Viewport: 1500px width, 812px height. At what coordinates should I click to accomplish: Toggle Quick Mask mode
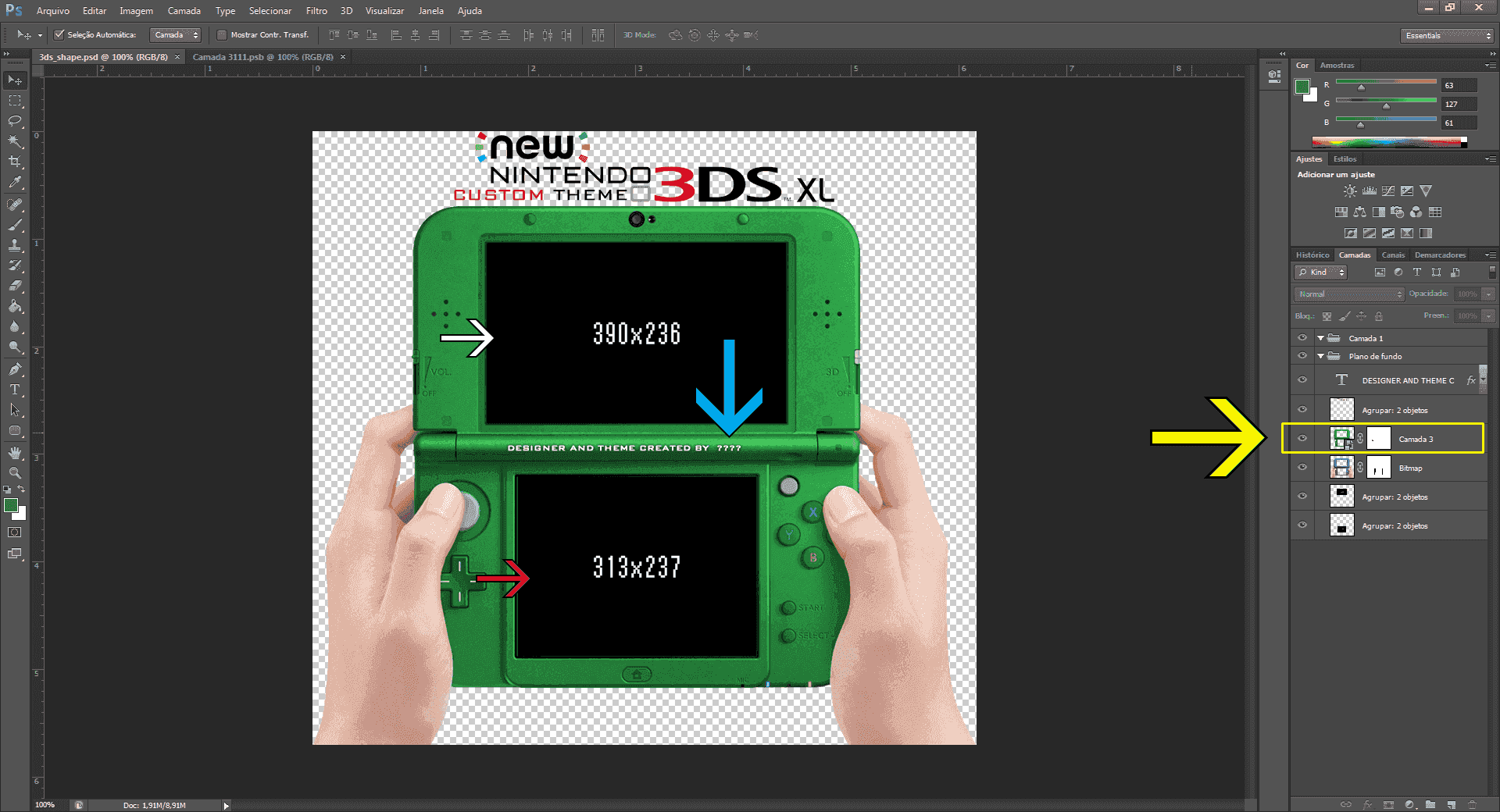coord(15,532)
